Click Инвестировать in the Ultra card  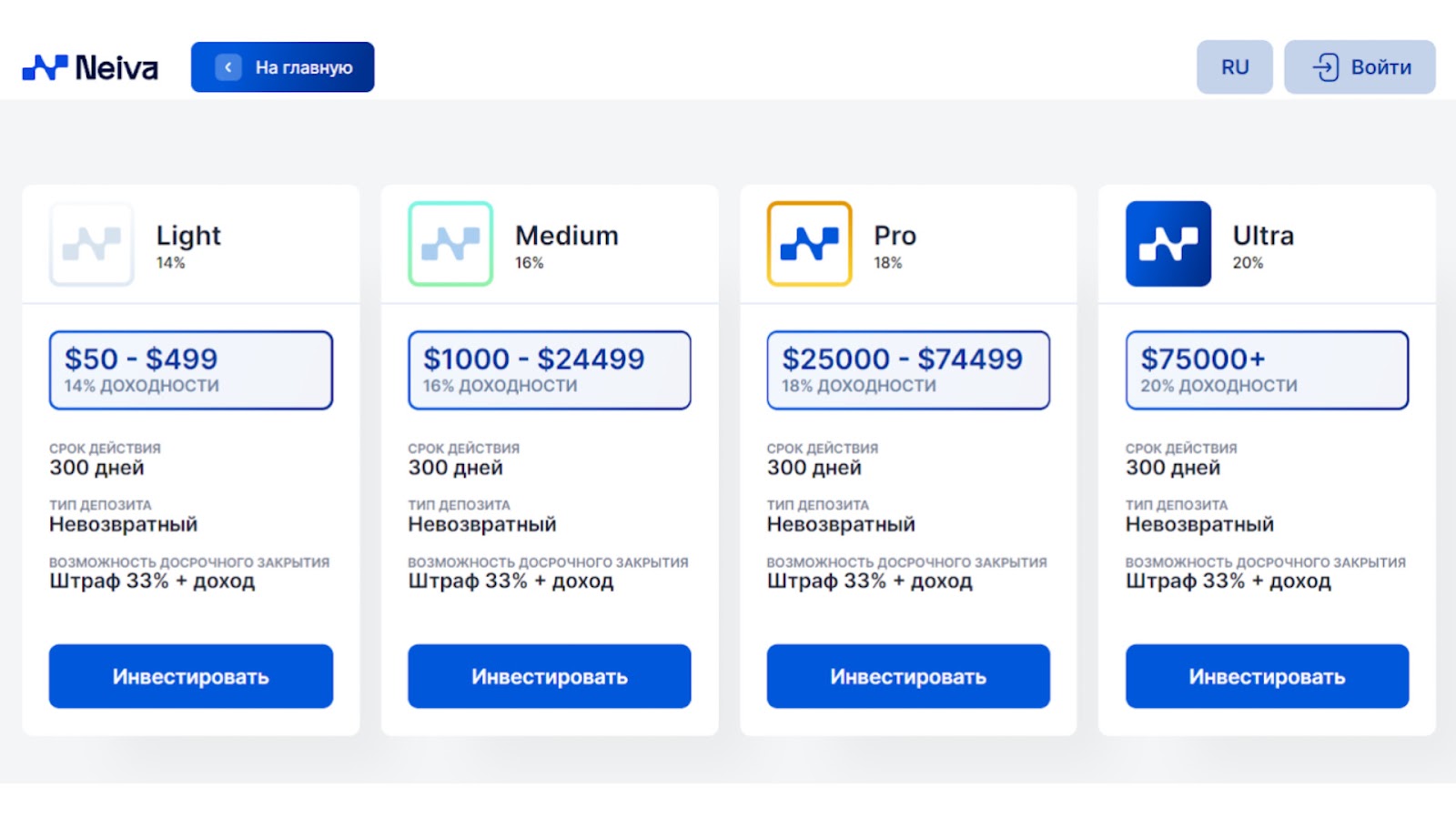pyautogui.click(x=1267, y=676)
